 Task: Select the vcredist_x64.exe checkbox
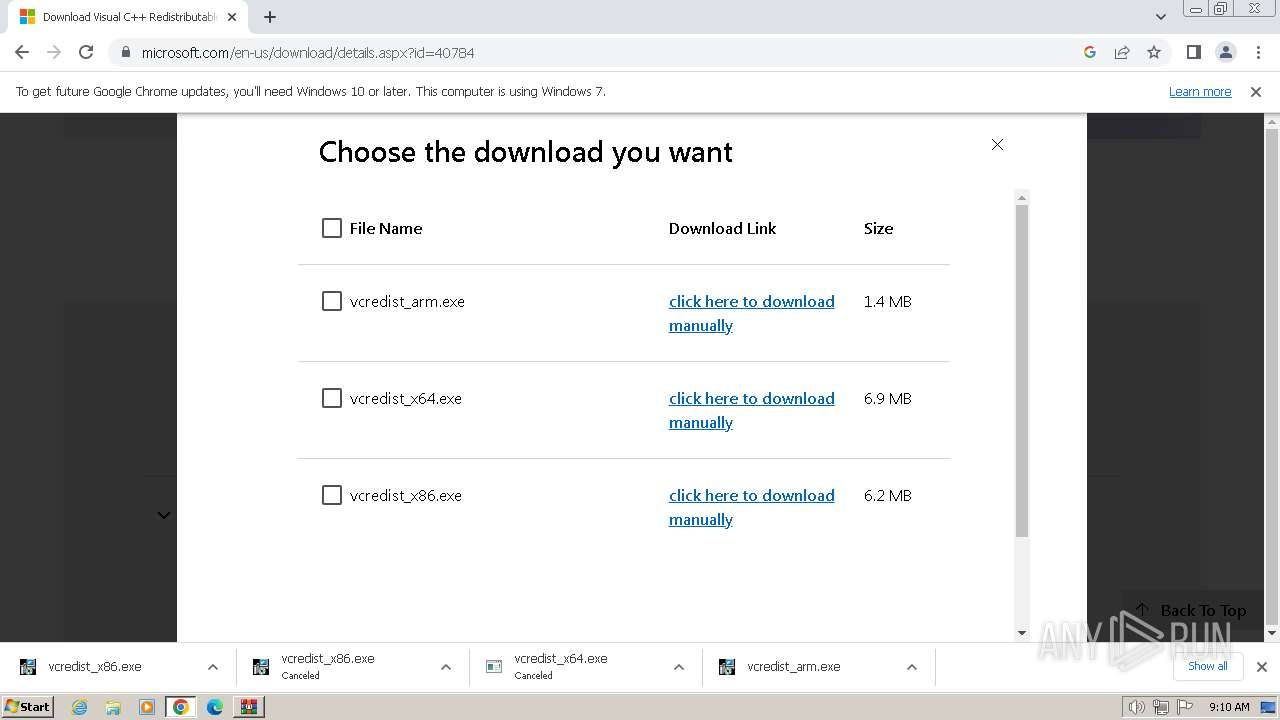coord(332,398)
